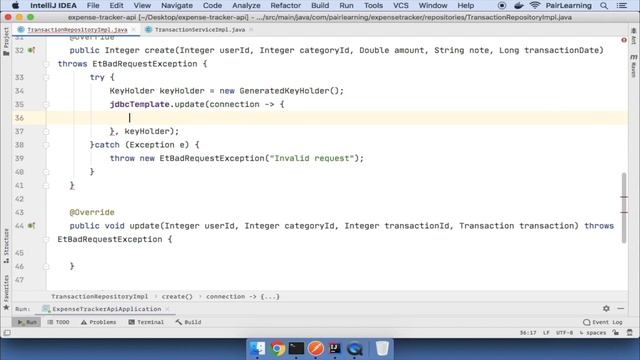Click create() in the breadcrumbs
Viewport: 640px width, 360px height.
pyautogui.click(x=177, y=296)
